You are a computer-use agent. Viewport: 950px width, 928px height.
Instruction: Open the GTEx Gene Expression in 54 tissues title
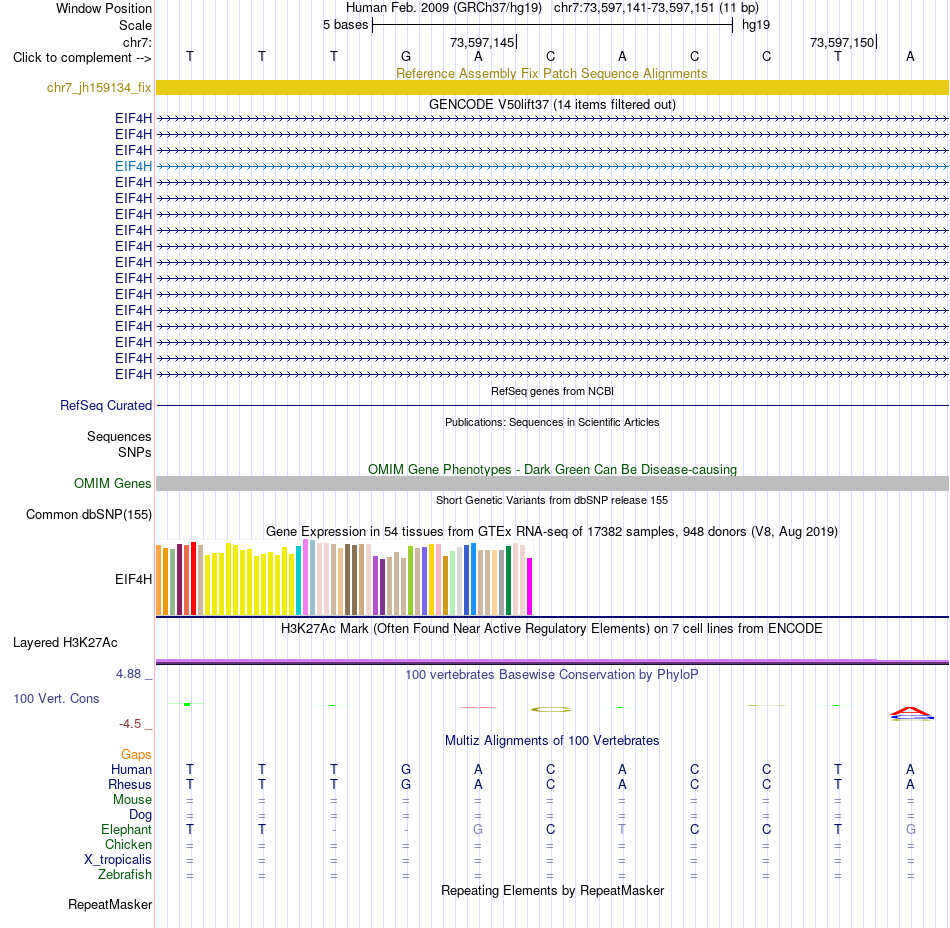click(x=552, y=531)
